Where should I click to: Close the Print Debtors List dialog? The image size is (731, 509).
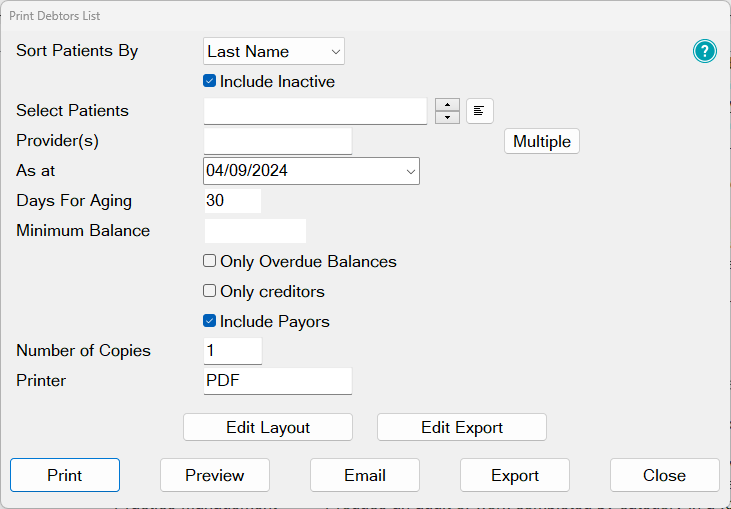coord(665,475)
